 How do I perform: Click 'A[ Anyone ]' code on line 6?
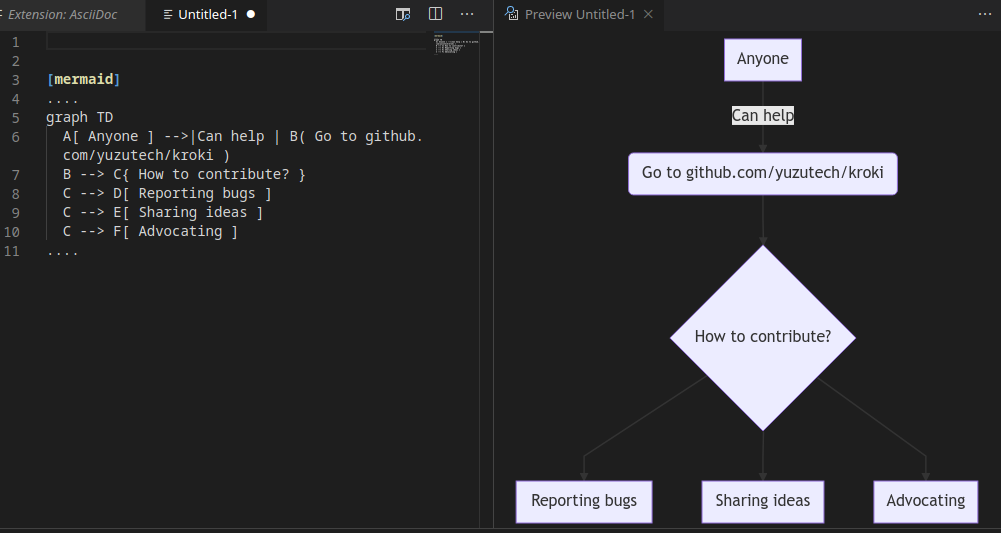pyautogui.click(x=109, y=137)
